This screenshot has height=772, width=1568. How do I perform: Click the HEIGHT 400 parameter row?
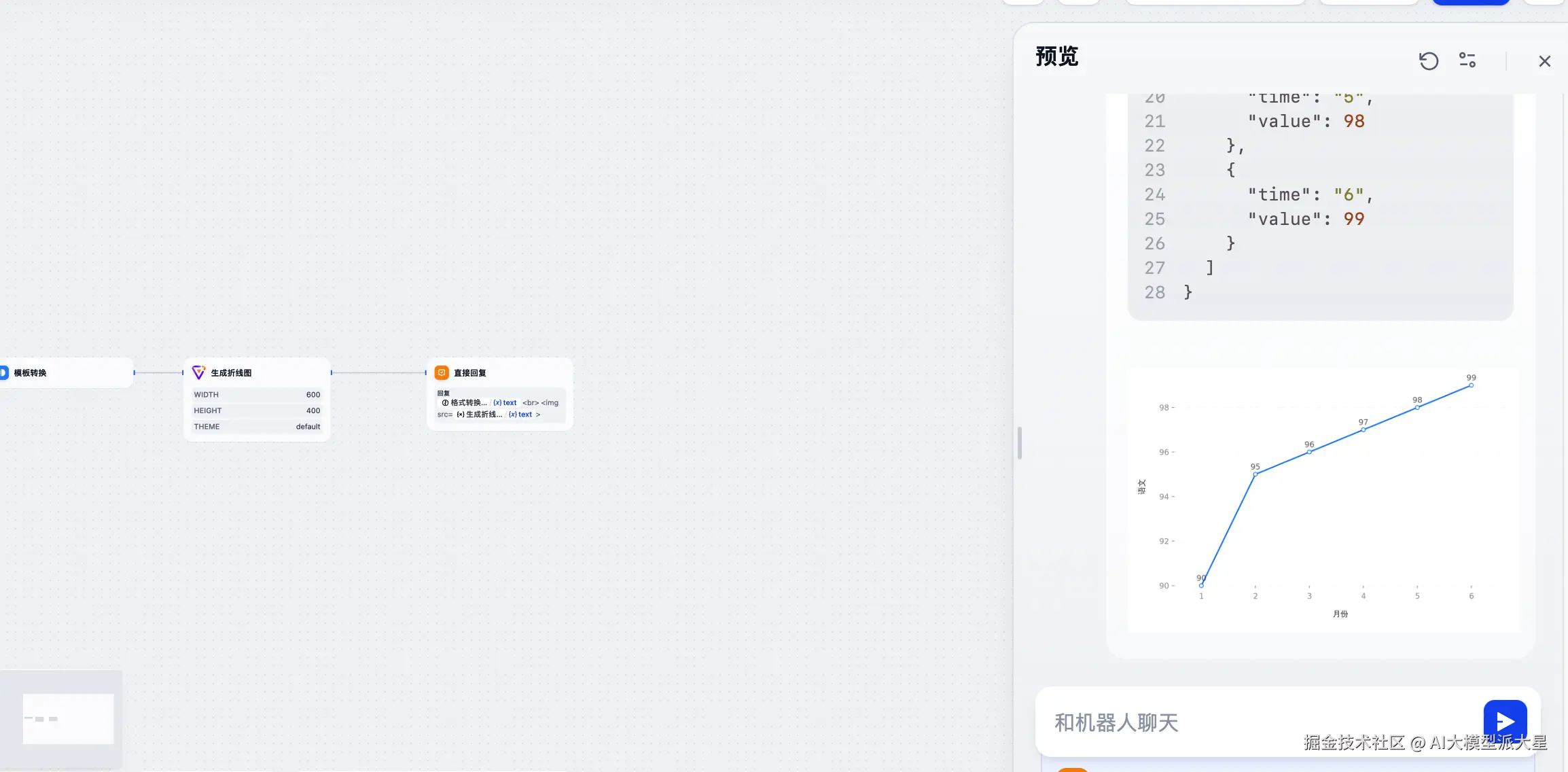(257, 410)
